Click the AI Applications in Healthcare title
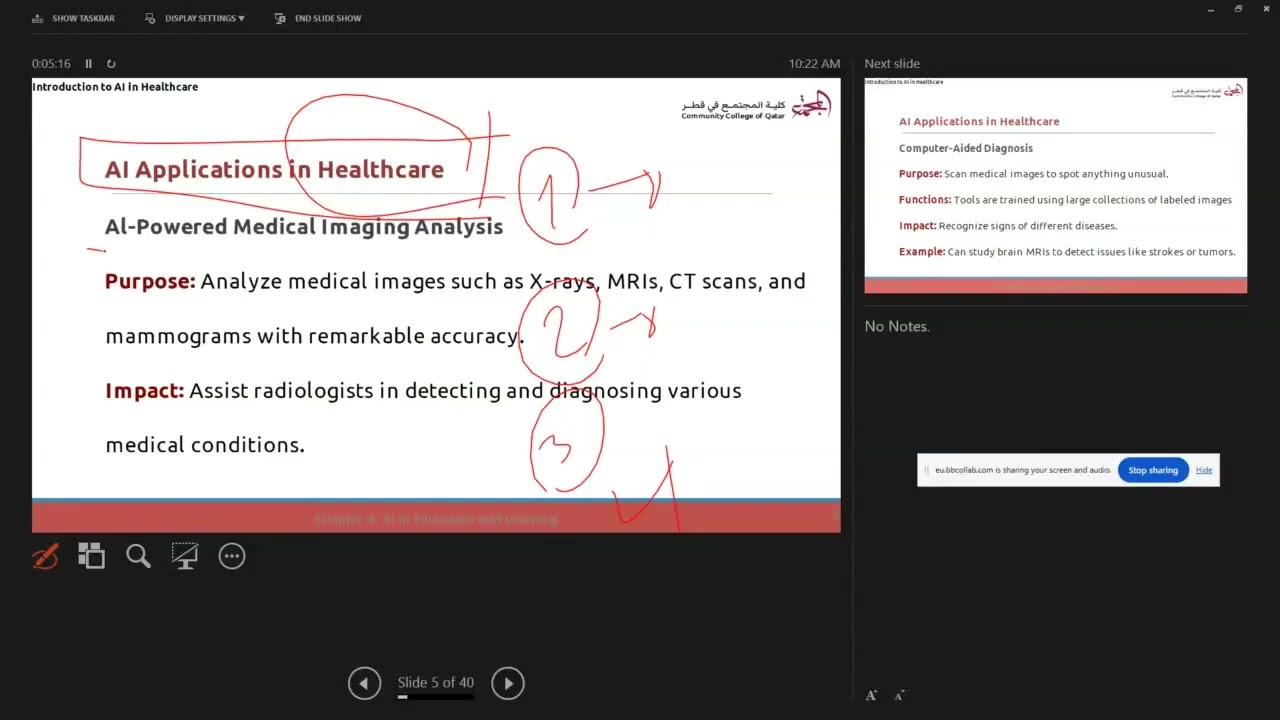 pyautogui.click(x=274, y=169)
